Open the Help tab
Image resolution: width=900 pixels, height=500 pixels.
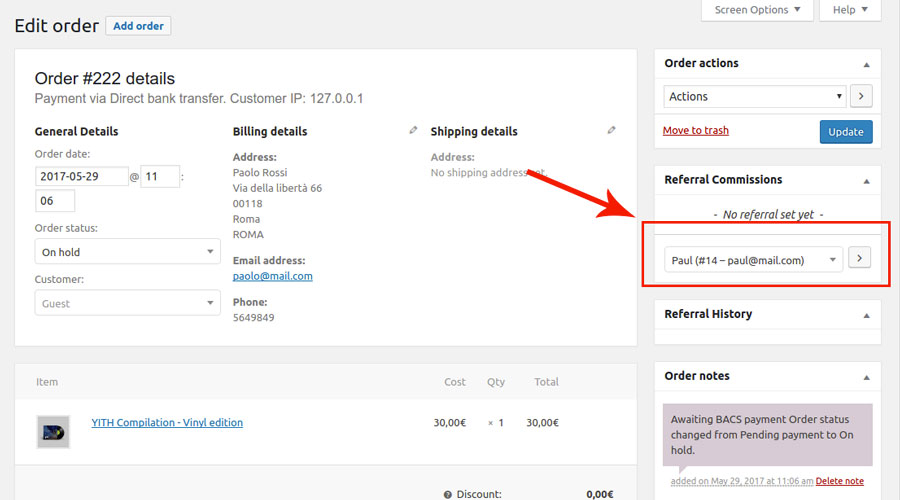[x=850, y=10]
